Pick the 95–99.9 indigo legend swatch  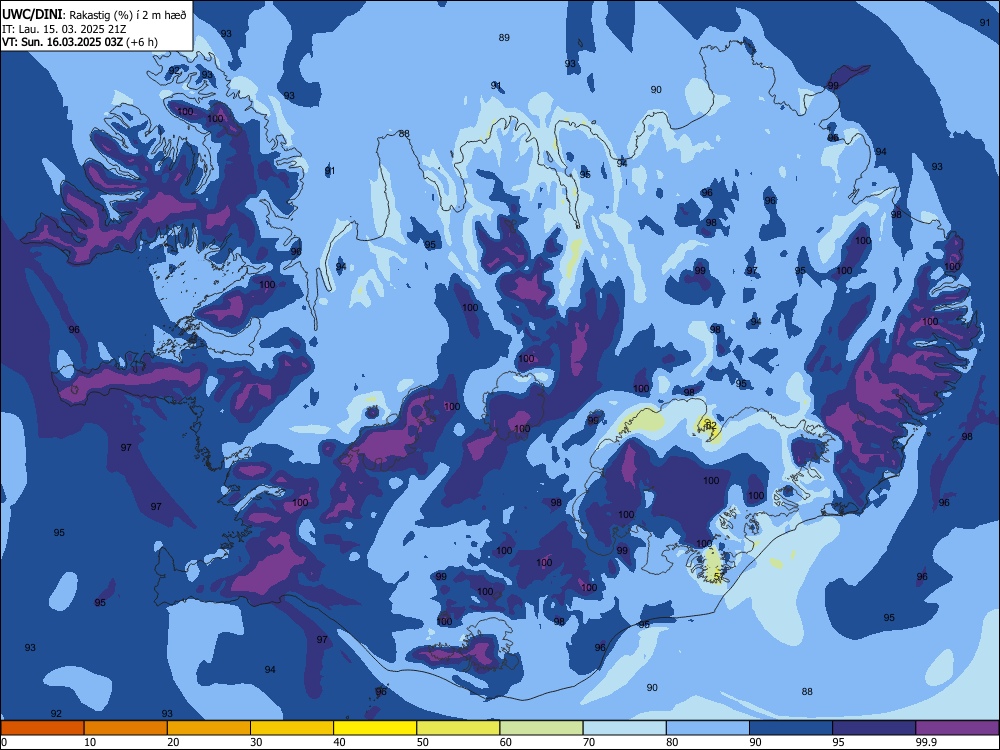point(874,728)
